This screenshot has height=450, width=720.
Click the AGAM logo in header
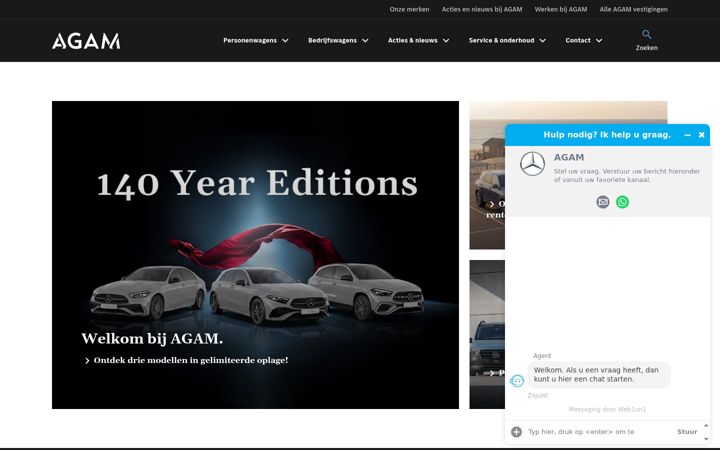[x=86, y=41]
